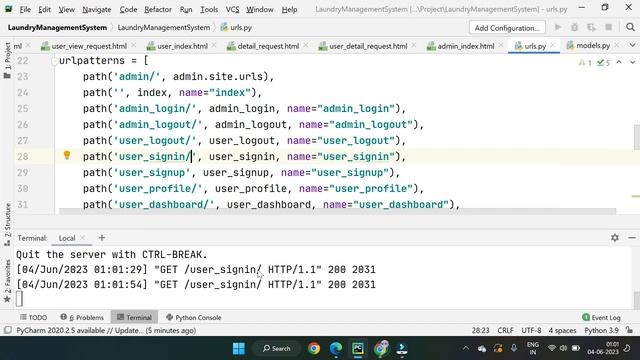The width and height of the screenshot is (640, 360).
Task: Show hidden tabs dropdown arrow
Action: (x=632, y=45)
